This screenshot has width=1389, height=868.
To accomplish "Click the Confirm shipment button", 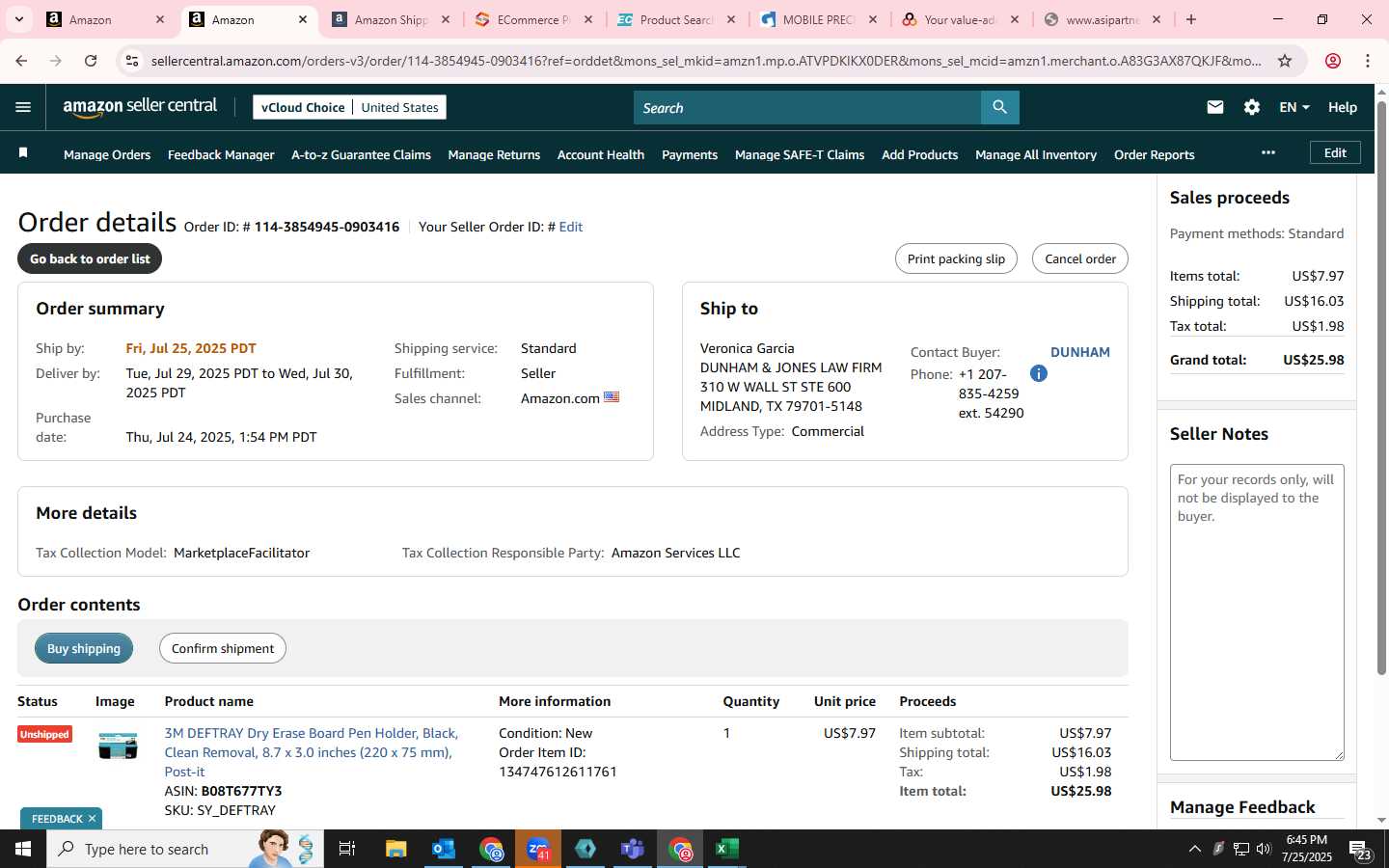I will (x=223, y=648).
